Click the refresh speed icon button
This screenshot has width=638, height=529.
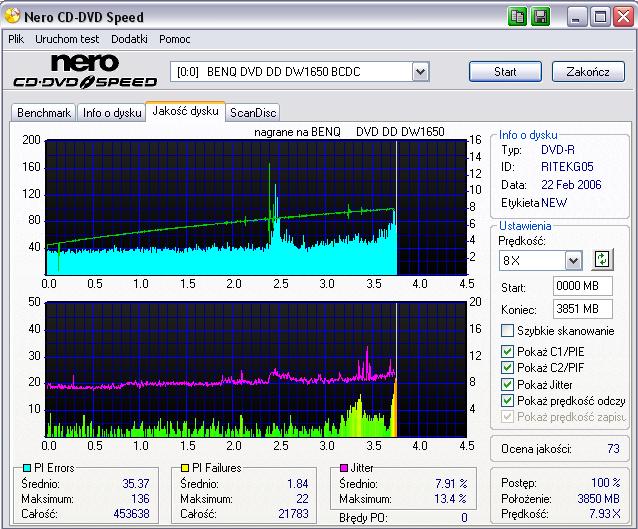[x=602, y=259]
